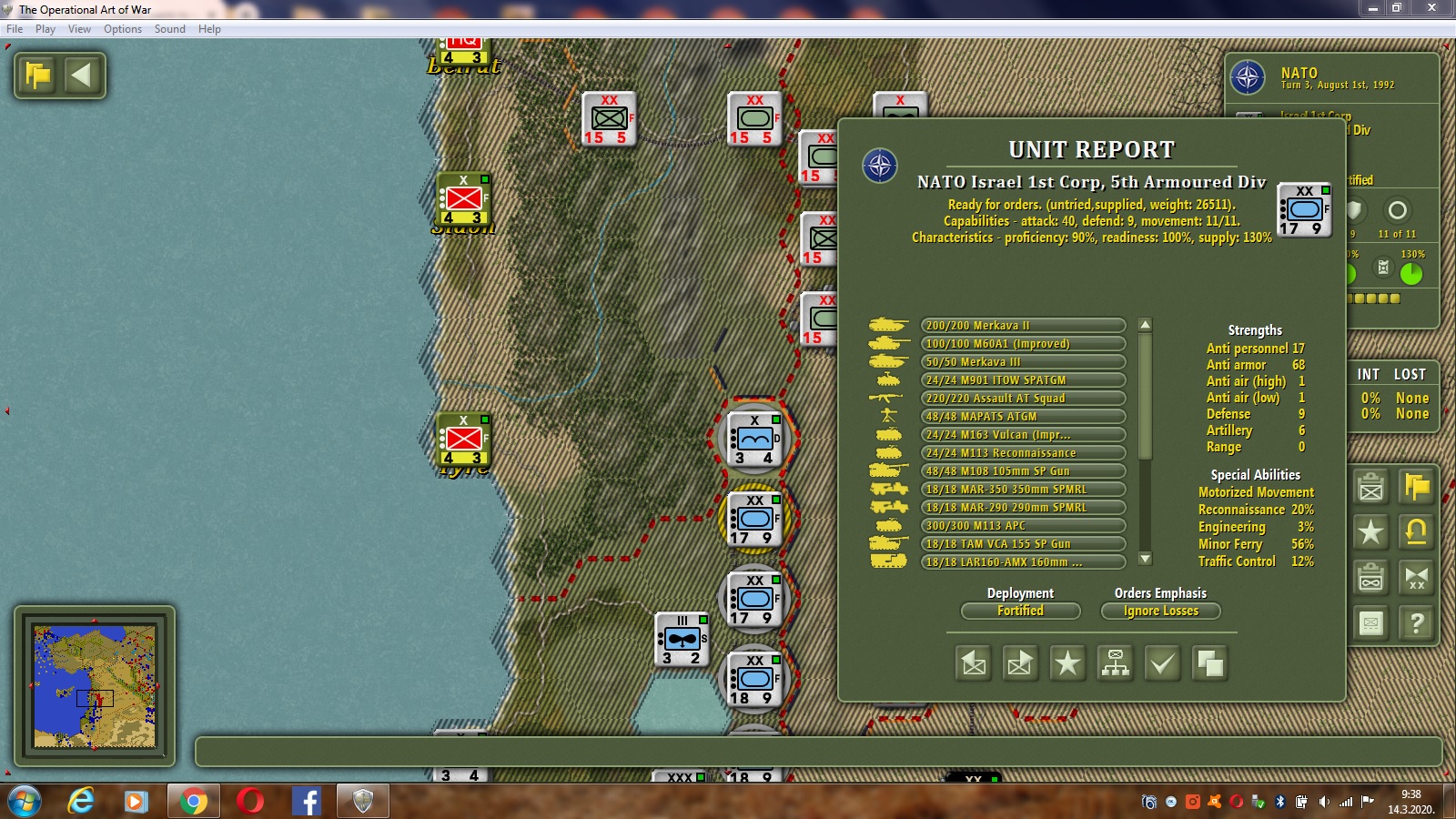Click the overview minimap

pyautogui.click(x=95, y=685)
